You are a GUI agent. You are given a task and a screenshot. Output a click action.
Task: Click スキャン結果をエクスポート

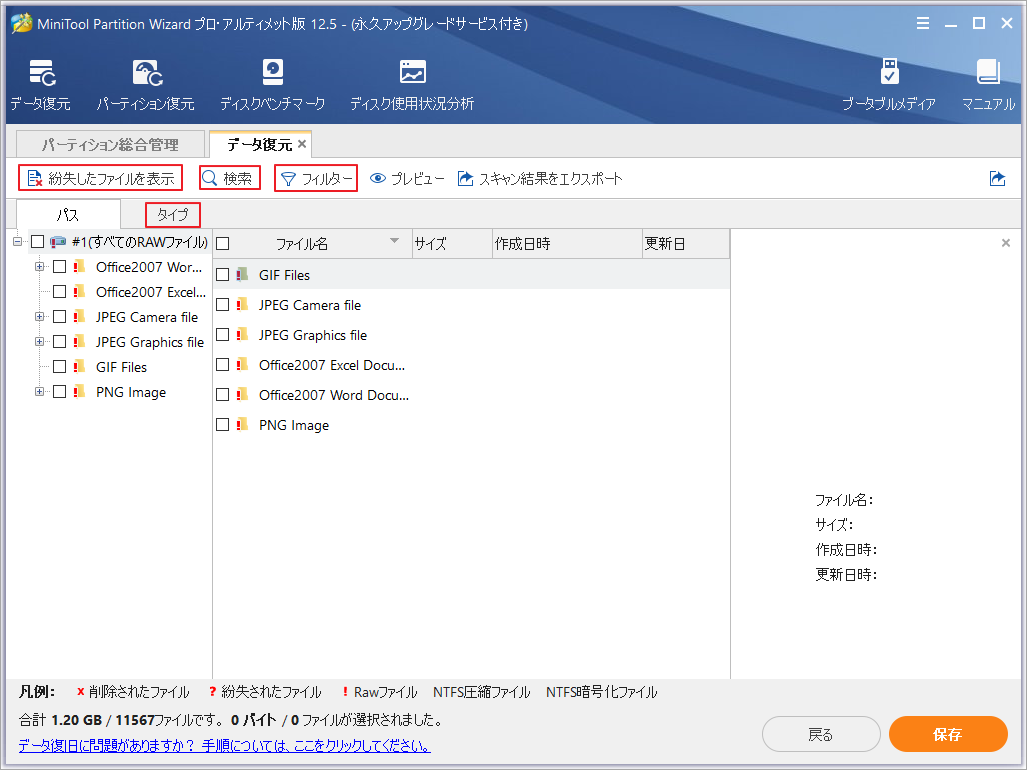coord(540,178)
